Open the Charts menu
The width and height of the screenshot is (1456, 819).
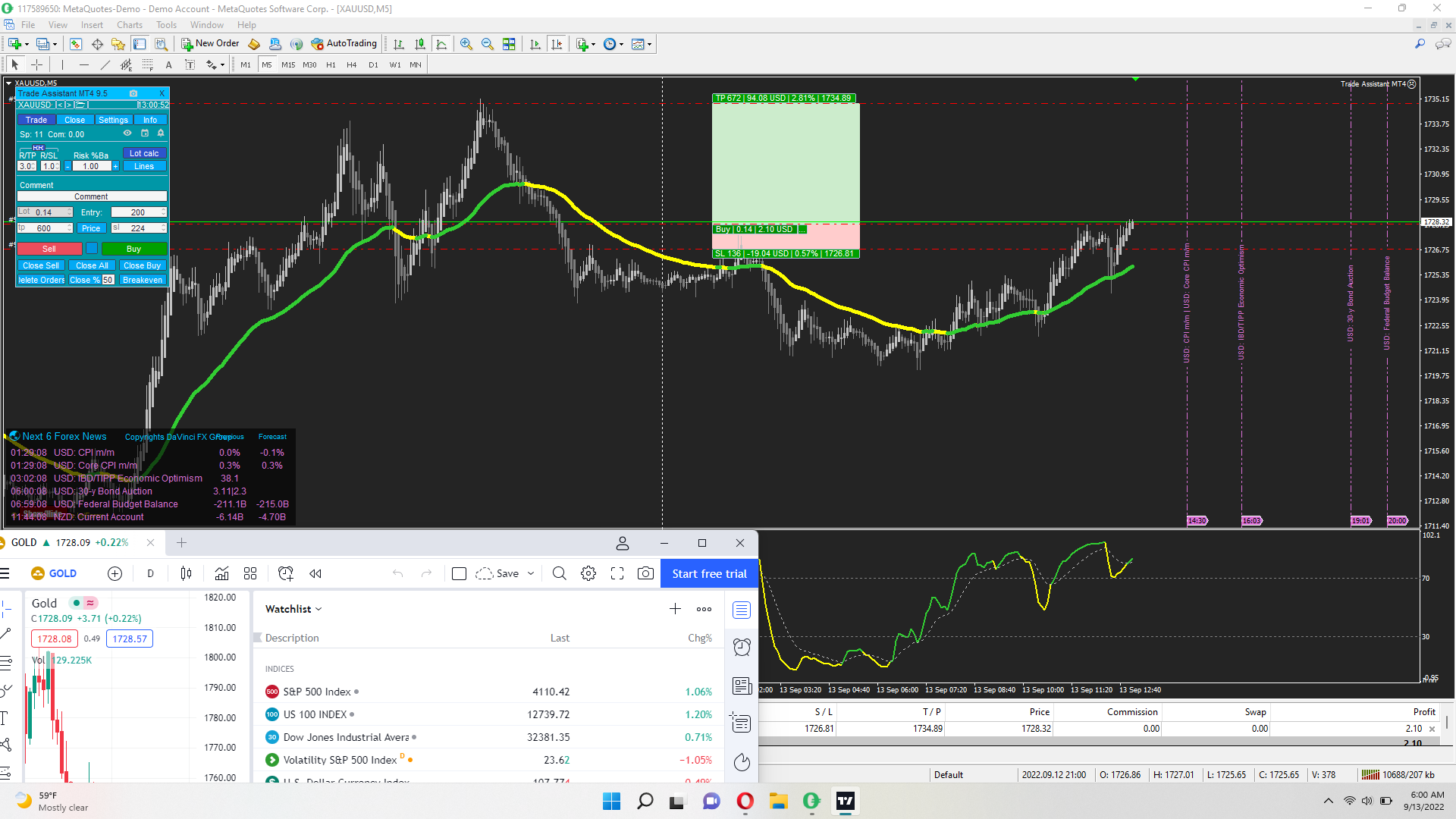[130, 25]
